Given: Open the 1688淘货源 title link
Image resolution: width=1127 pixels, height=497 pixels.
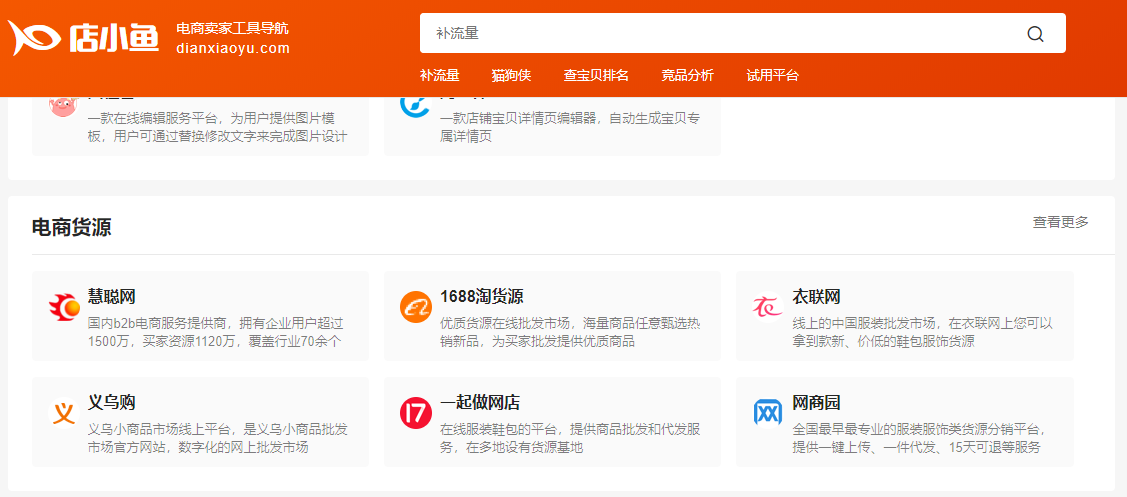Looking at the screenshot, I should point(482,296).
